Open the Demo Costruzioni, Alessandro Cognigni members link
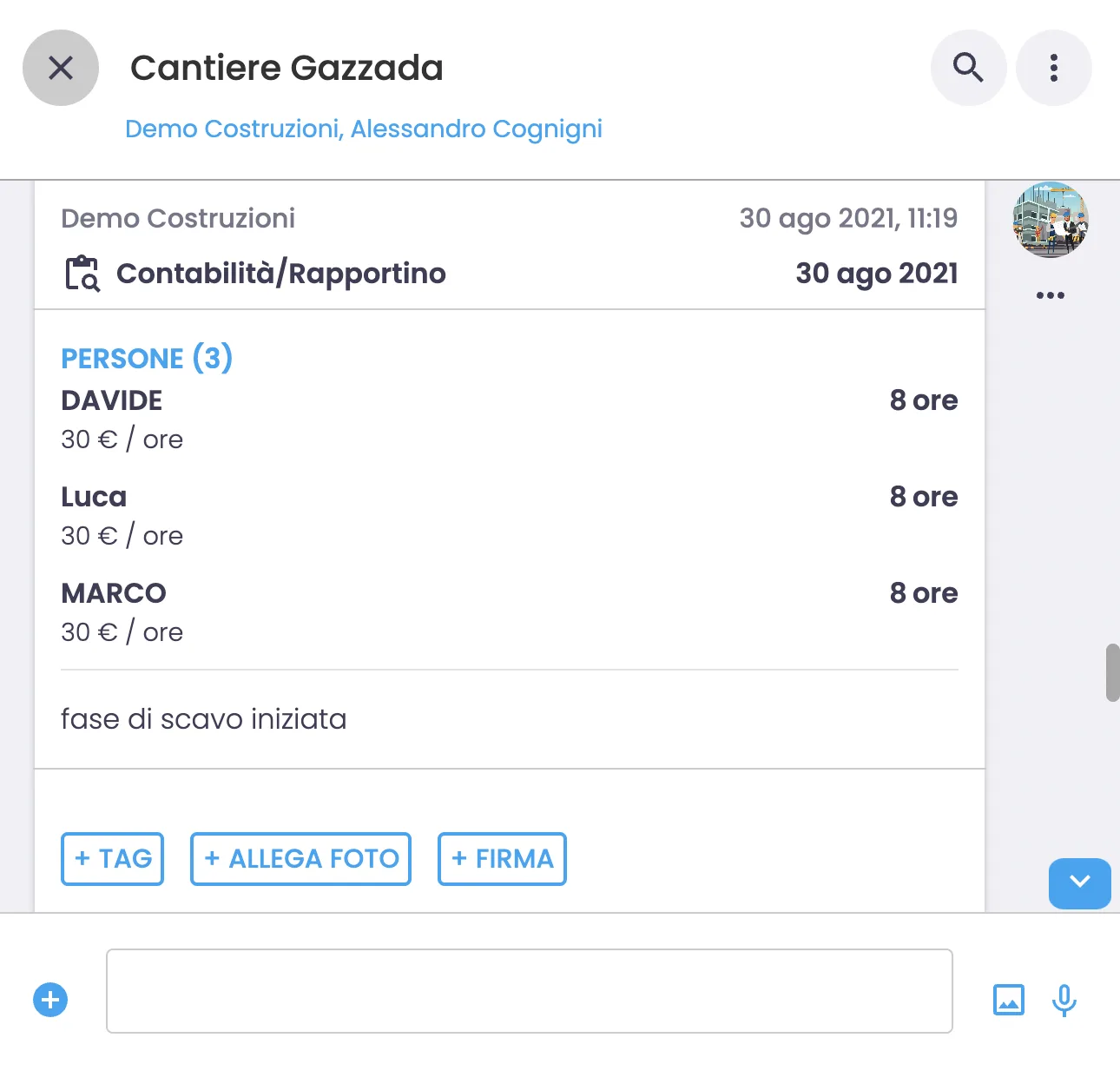This screenshot has height=1084, width=1120. pyautogui.click(x=363, y=129)
